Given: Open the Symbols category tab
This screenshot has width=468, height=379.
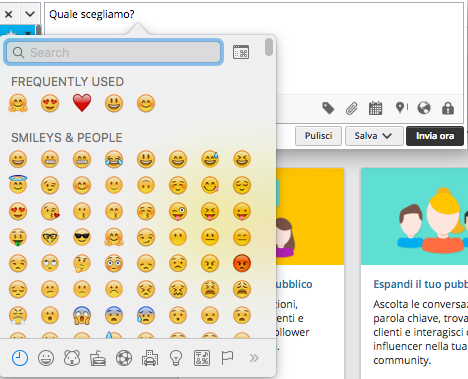Looking at the screenshot, I should click(202, 358).
